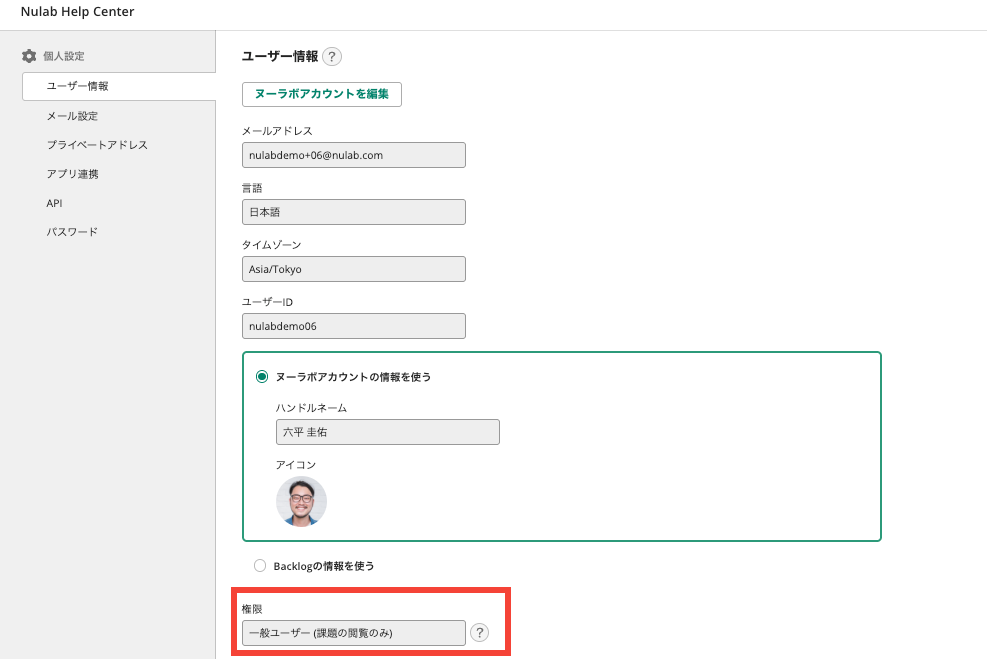Click the 個人設定 sidebar heading
This screenshot has width=987, height=659.
coord(64,56)
